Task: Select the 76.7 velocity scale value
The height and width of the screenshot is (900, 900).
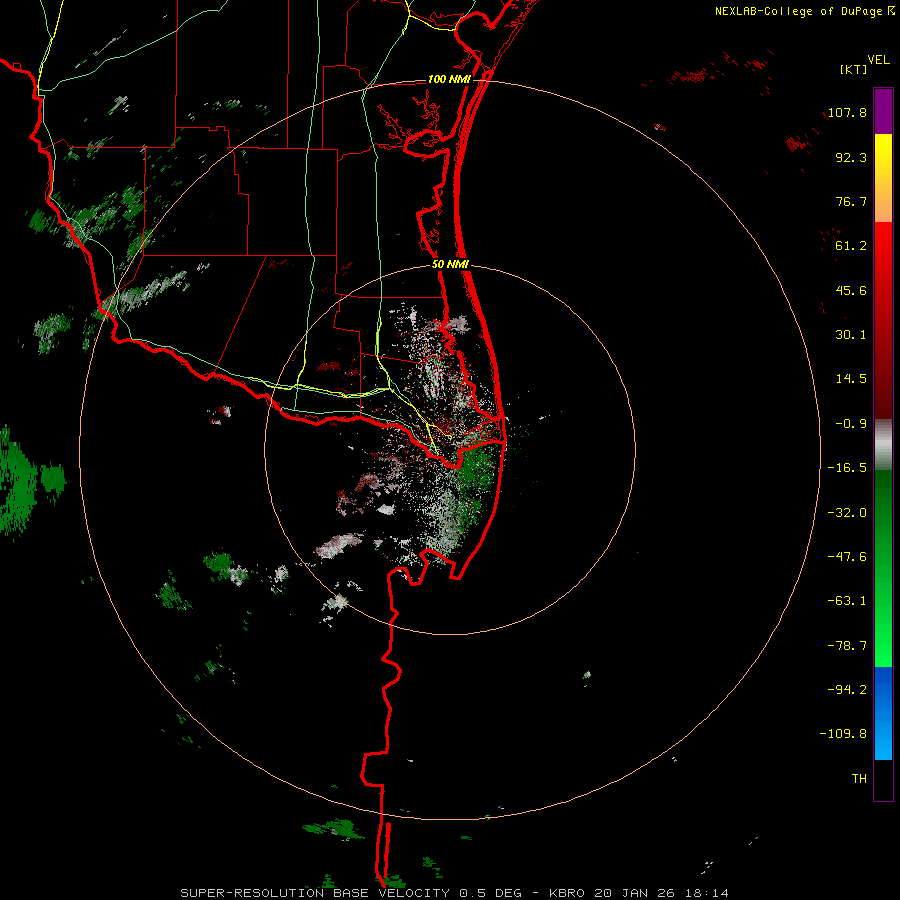Action: coord(851,201)
